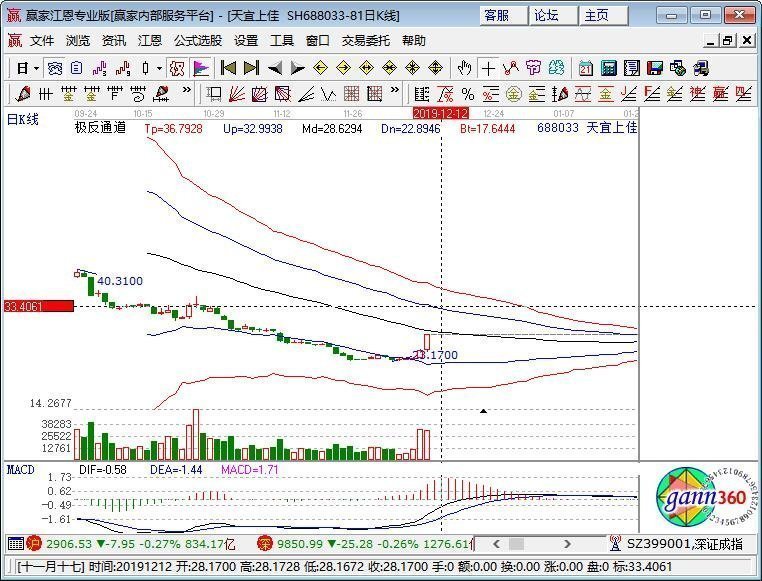This screenshot has width=762, height=581.
Task: Click the telephone toolbar icon
Action: point(55,68)
